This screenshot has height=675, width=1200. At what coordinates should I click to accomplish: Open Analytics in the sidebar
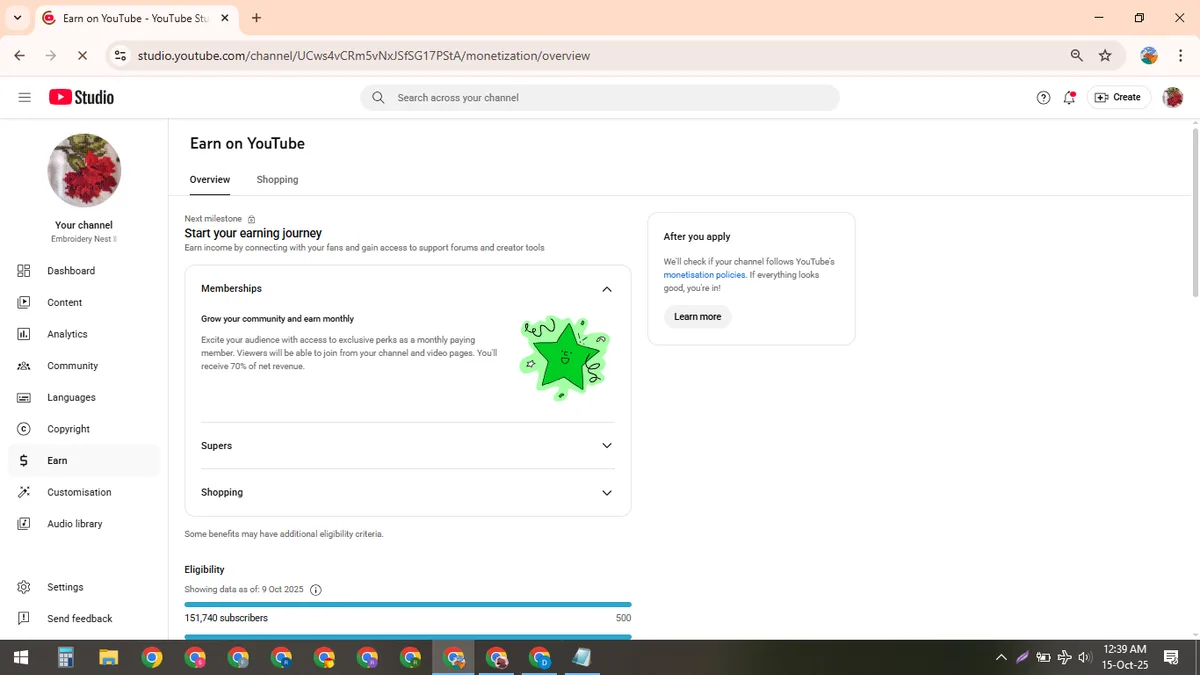coord(83,334)
